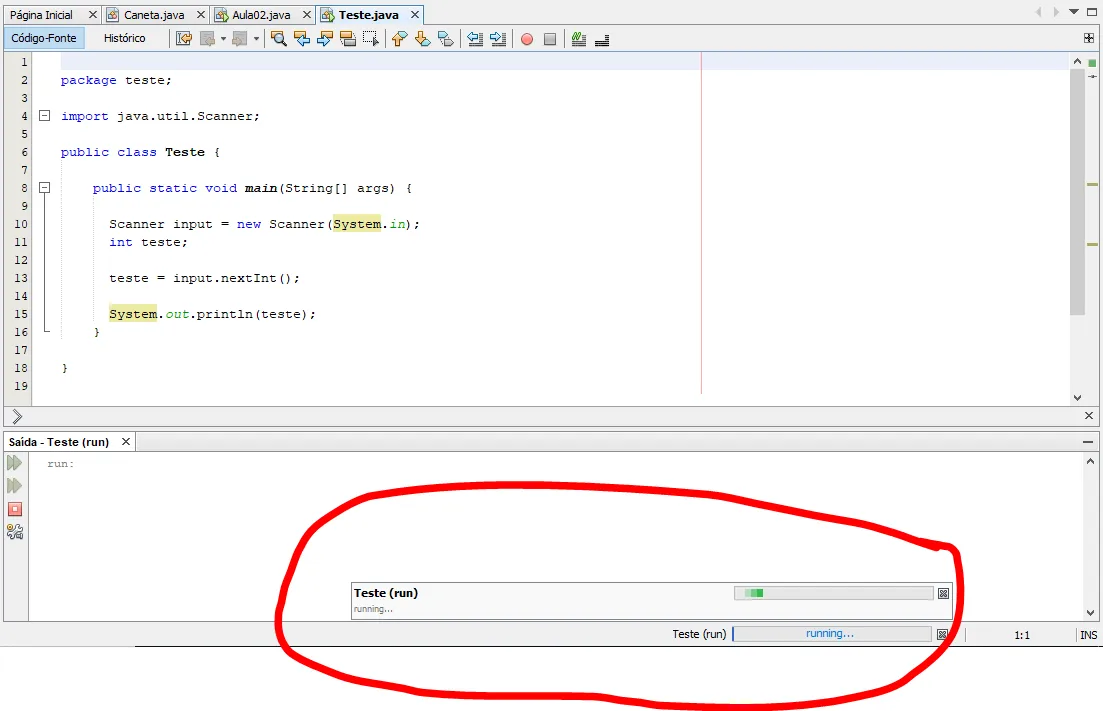Click line number 10 in the gutter
The image size is (1103, 711).
(21, 224)
